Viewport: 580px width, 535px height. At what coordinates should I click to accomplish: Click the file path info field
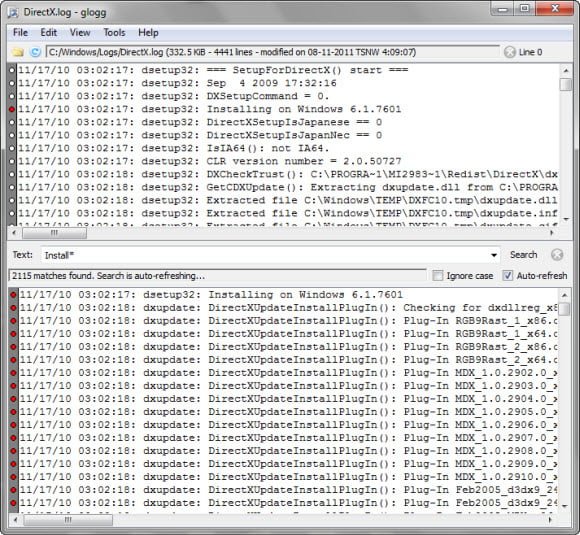tap(272, 52)
